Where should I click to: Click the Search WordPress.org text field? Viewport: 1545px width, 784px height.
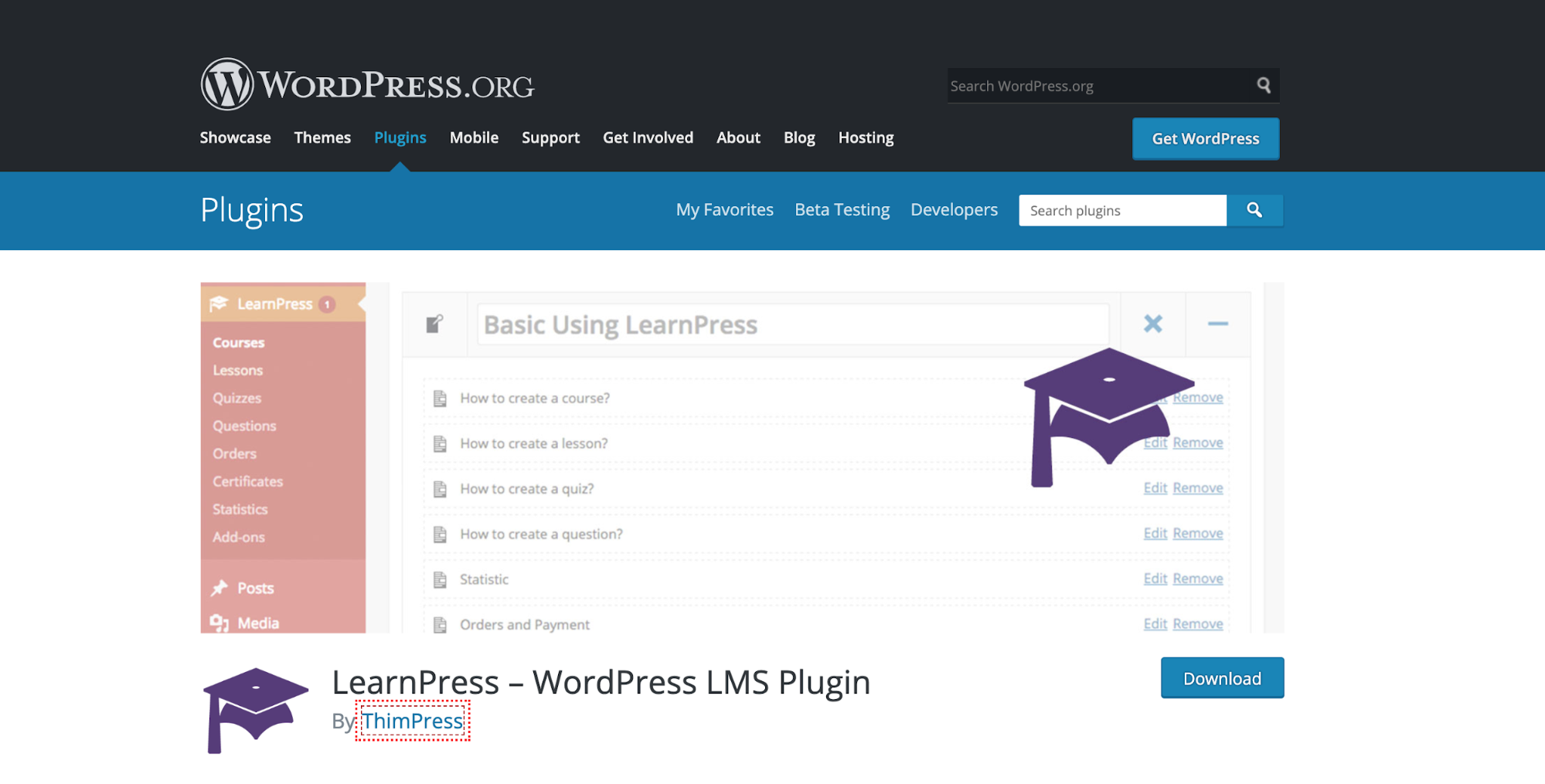[x=1097, y=86]
